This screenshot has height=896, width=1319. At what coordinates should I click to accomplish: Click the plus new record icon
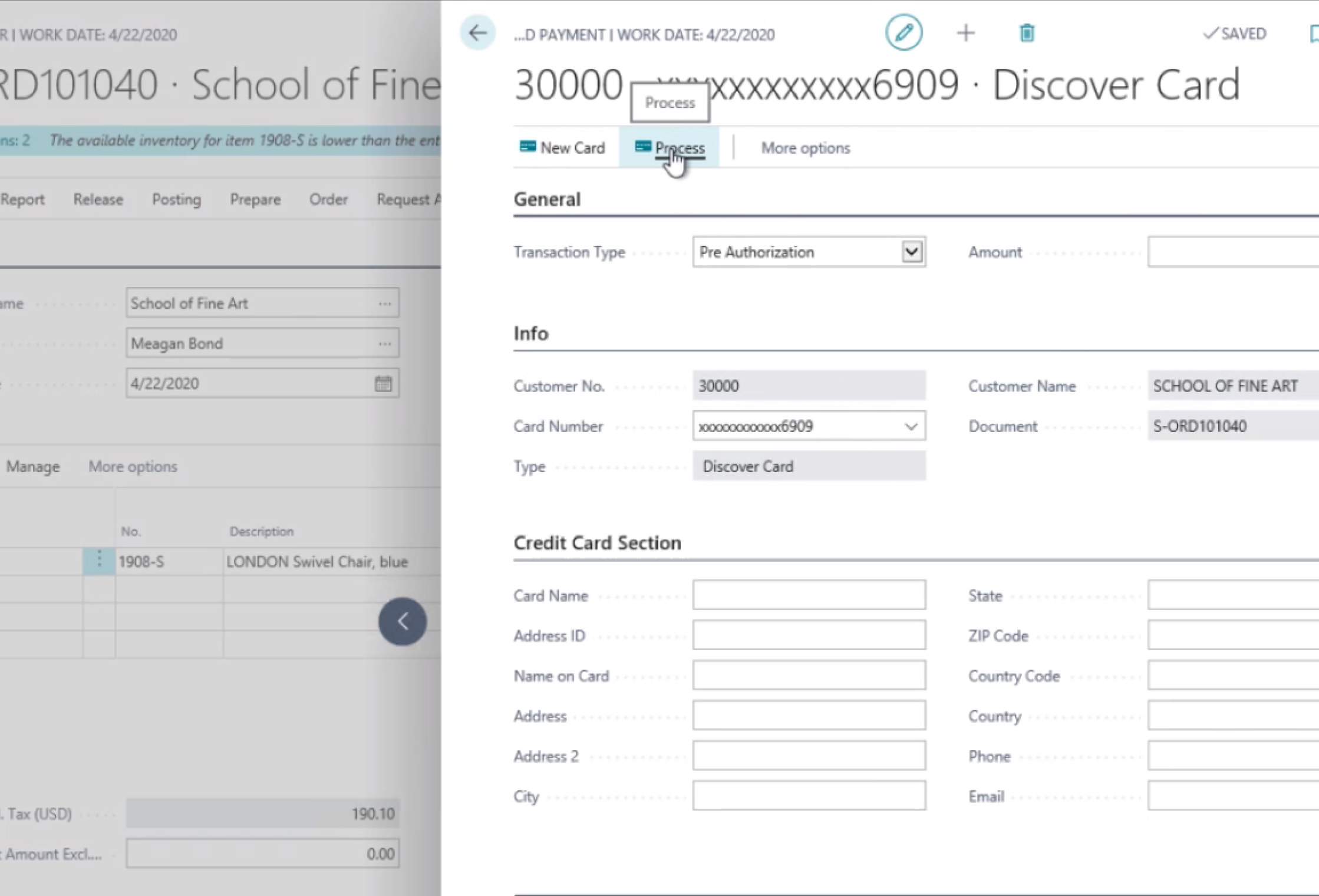965,33
